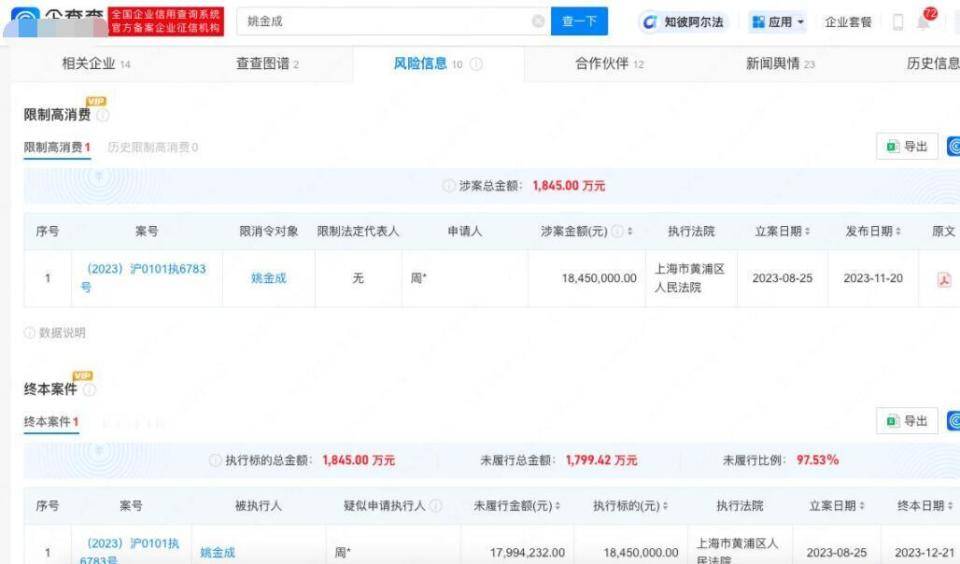Image resolution: width=960 pixels, height=564 pixels.
Task: Click info icon before 涉案总金额
Action: tap(449, 186)
